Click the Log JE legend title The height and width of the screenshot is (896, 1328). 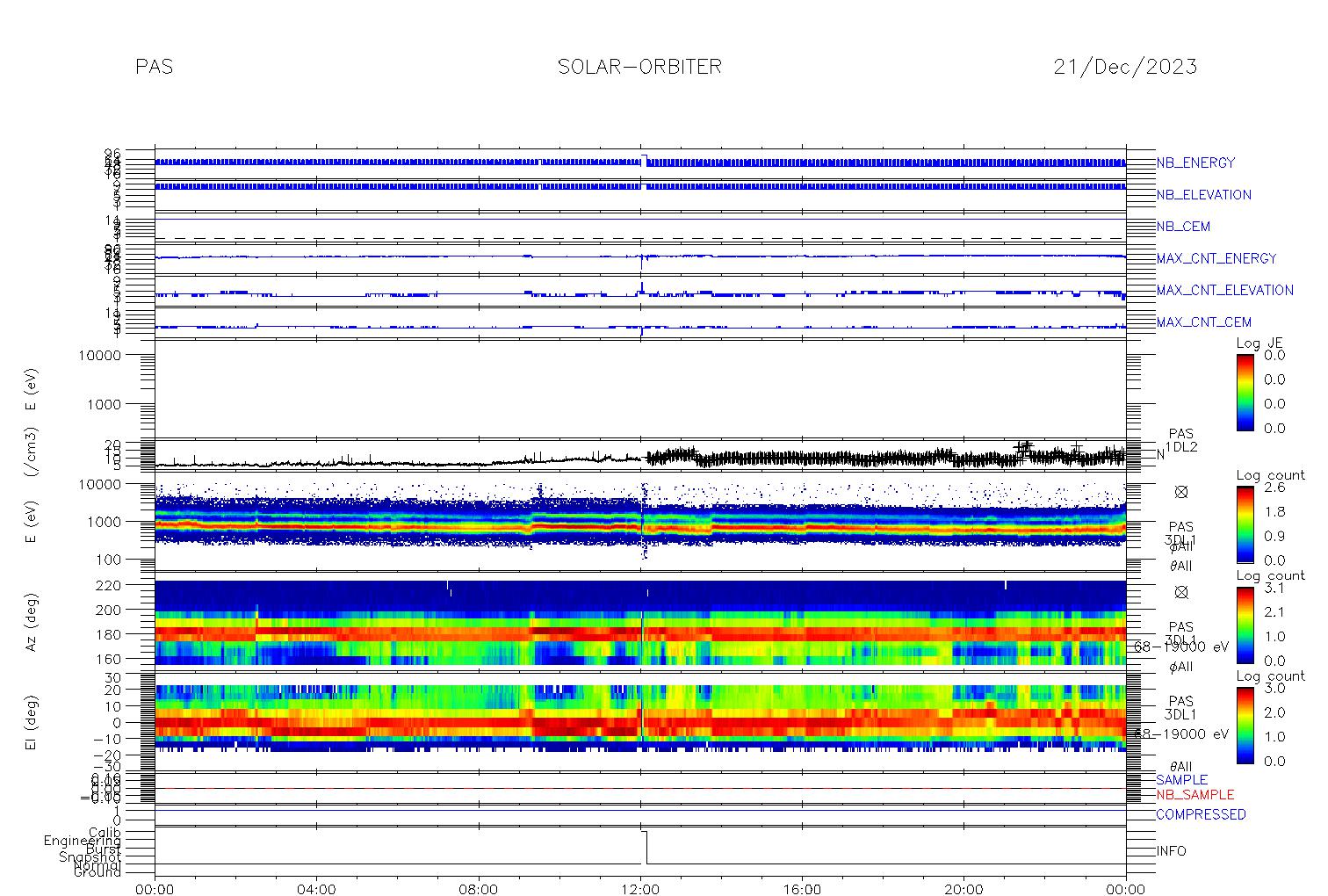[1260, 343]
